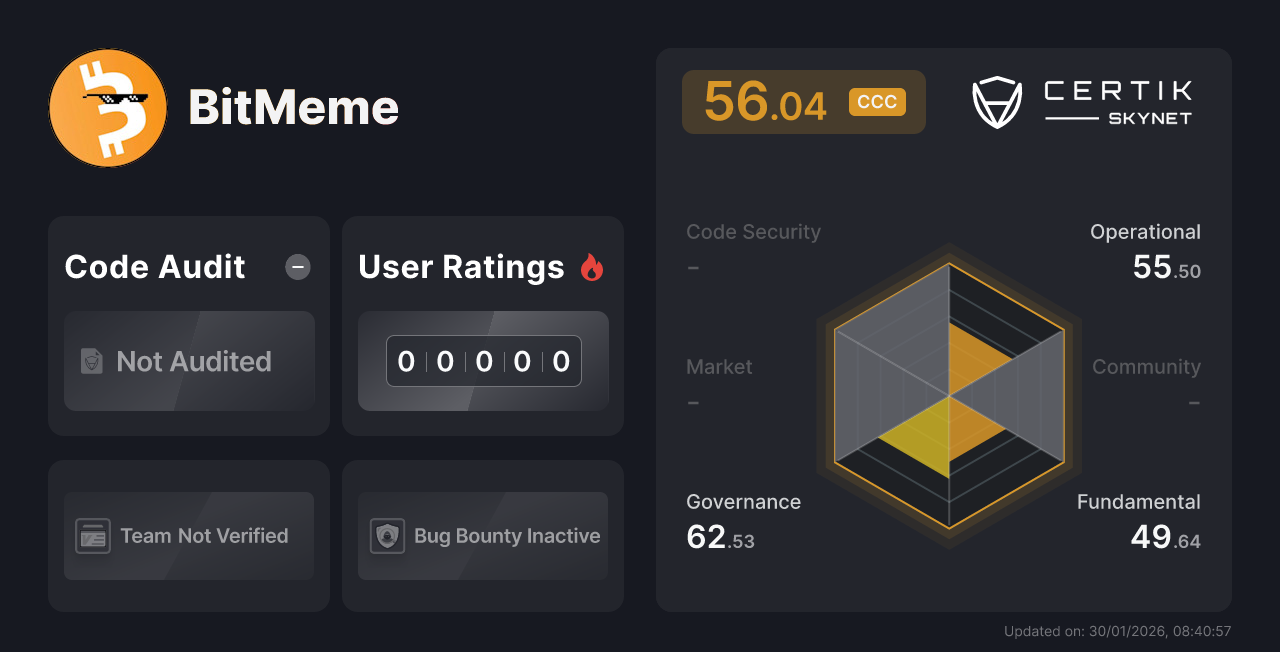Click the CCC rating badge

(x=877, y=101)
